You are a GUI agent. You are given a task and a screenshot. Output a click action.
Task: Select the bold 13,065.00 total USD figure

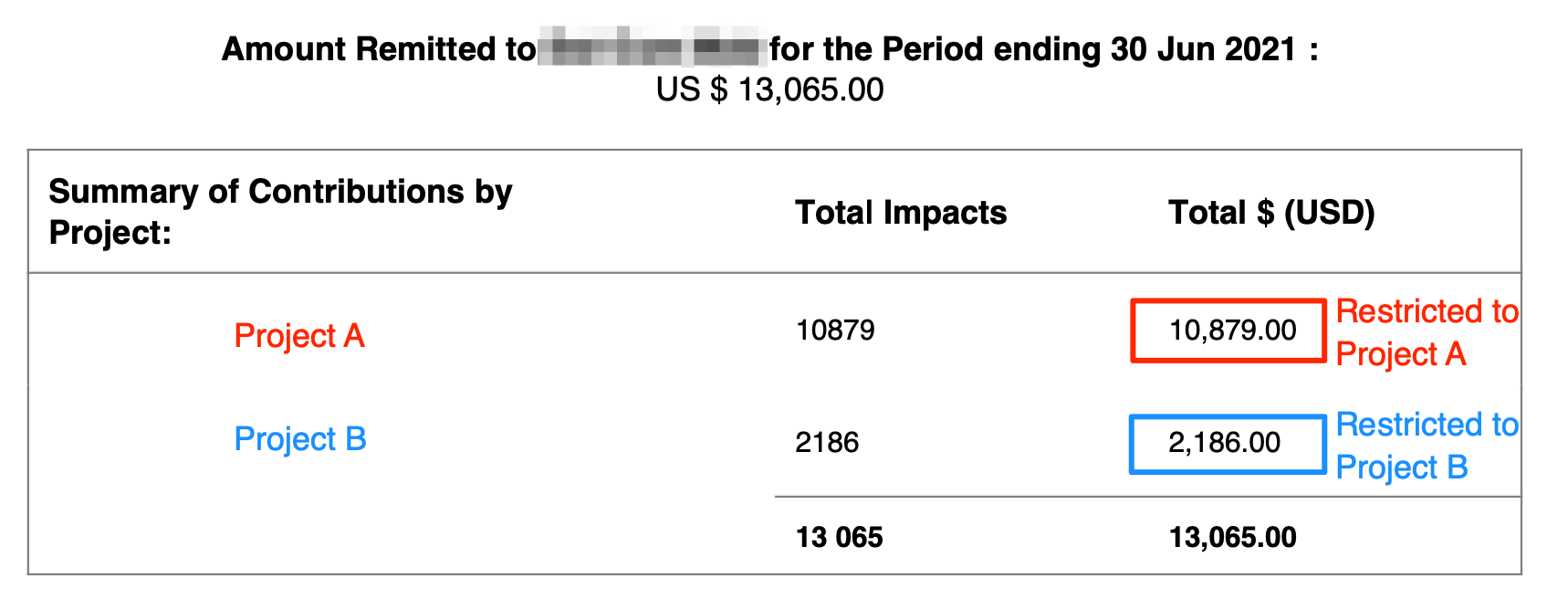[1232, 537]
